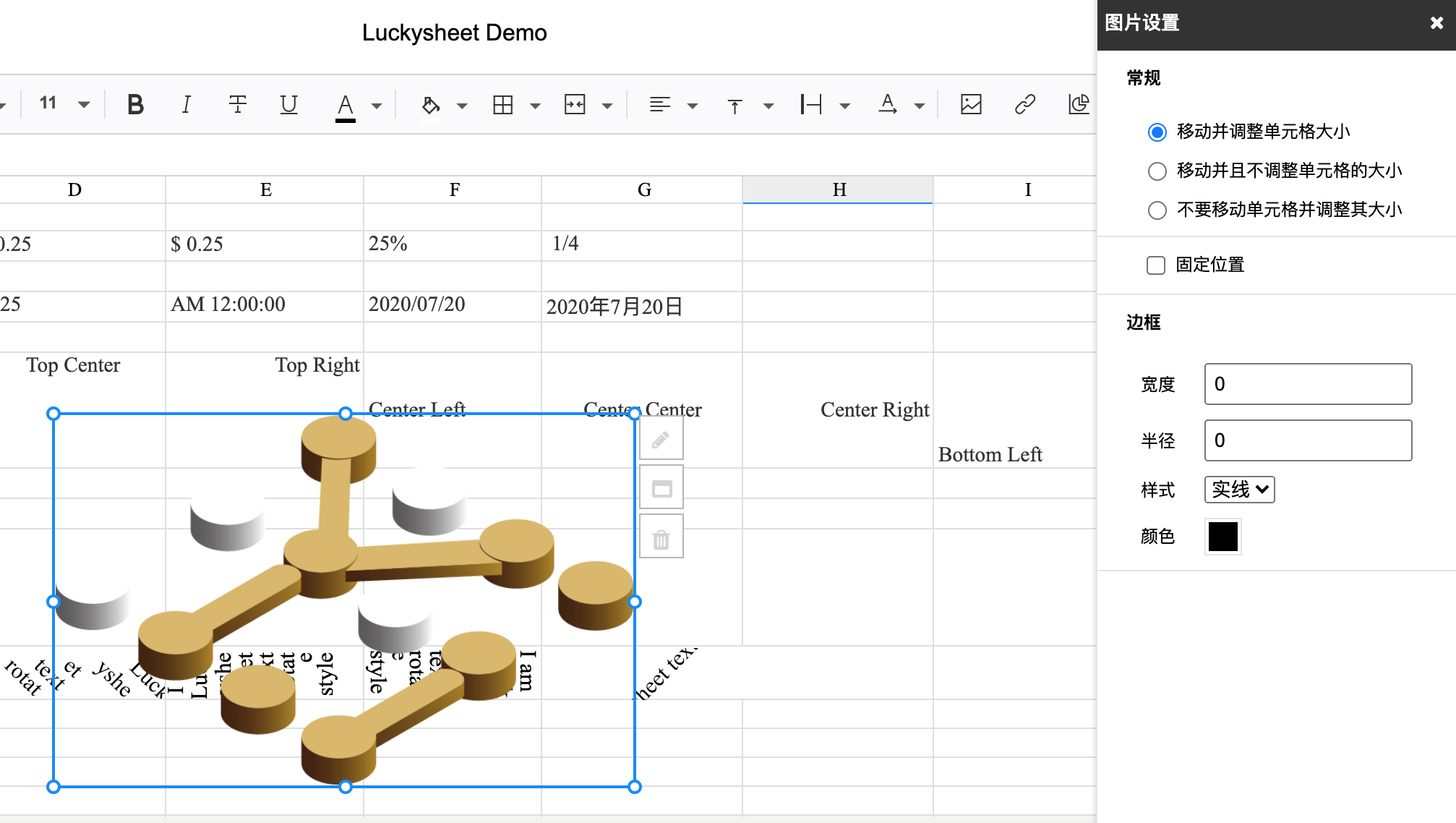The width and height of the screenshot is (1456, 823).
Task: Select column F header
Action: coord(453,189)
